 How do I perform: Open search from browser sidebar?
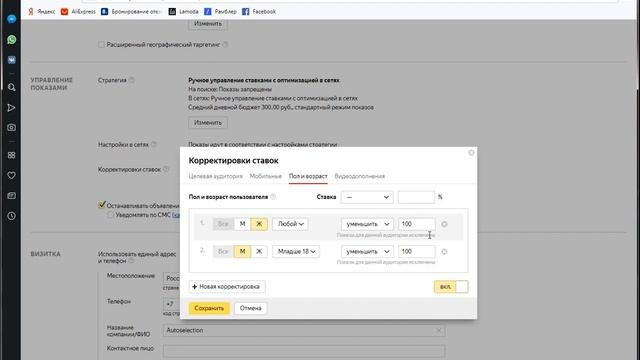[x=11, y=87]
